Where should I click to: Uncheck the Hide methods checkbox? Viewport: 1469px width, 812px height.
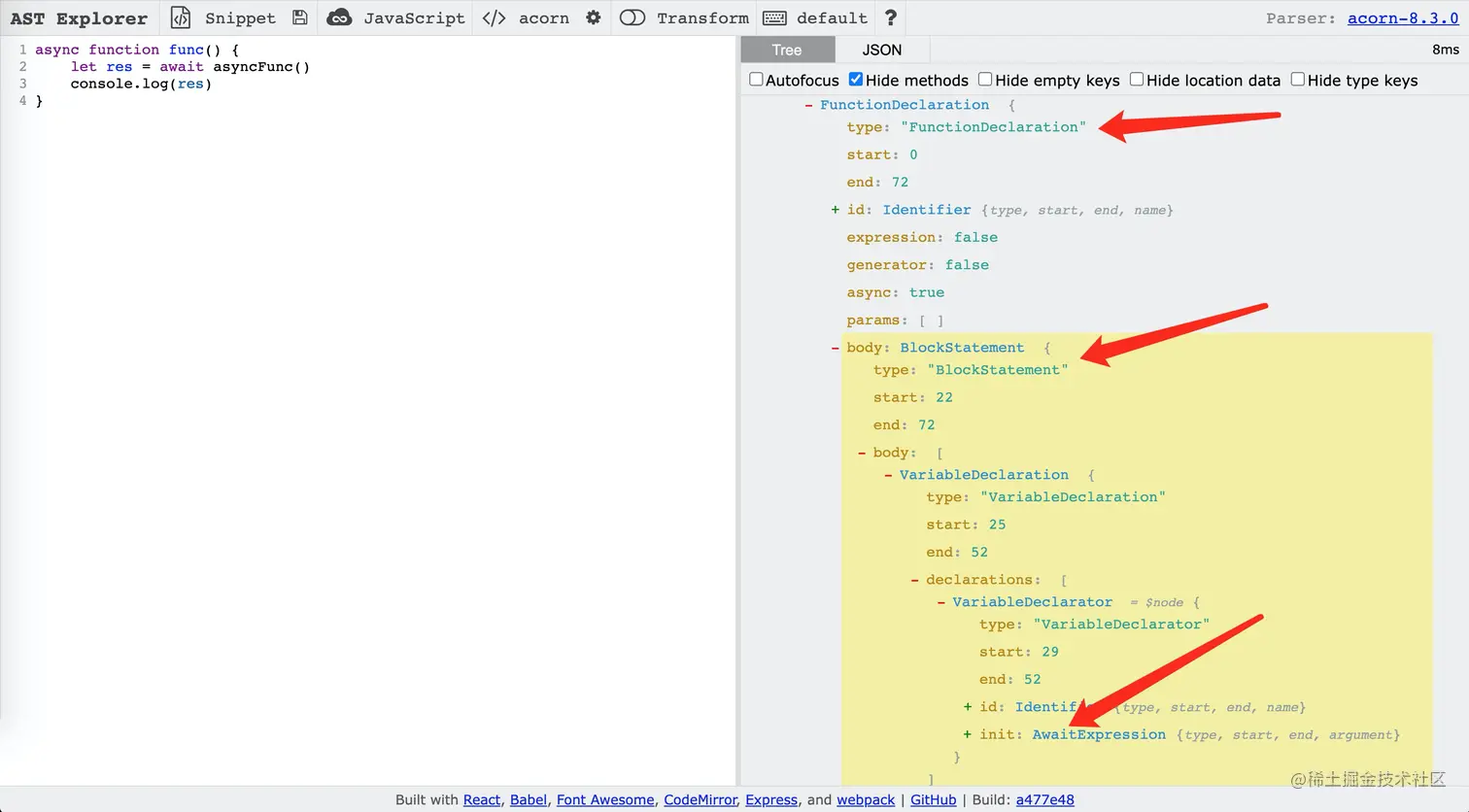856,80
